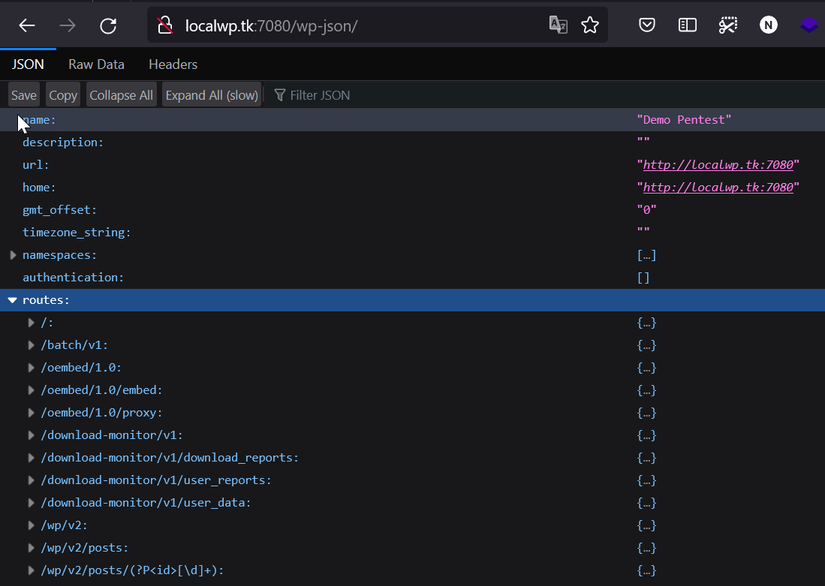Bookmark this page with the star
This screenshot has width=825, height=586.
click(x=590, y=26)
